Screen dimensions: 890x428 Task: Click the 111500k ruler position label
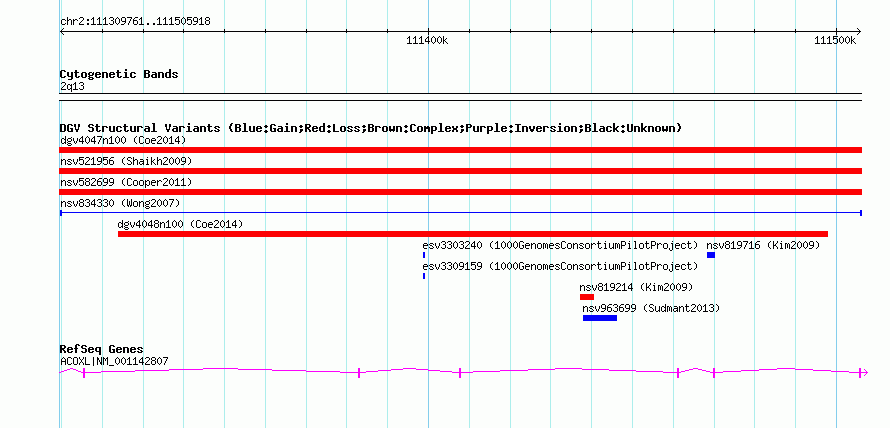pyautogui.click(x=836, y=40)
